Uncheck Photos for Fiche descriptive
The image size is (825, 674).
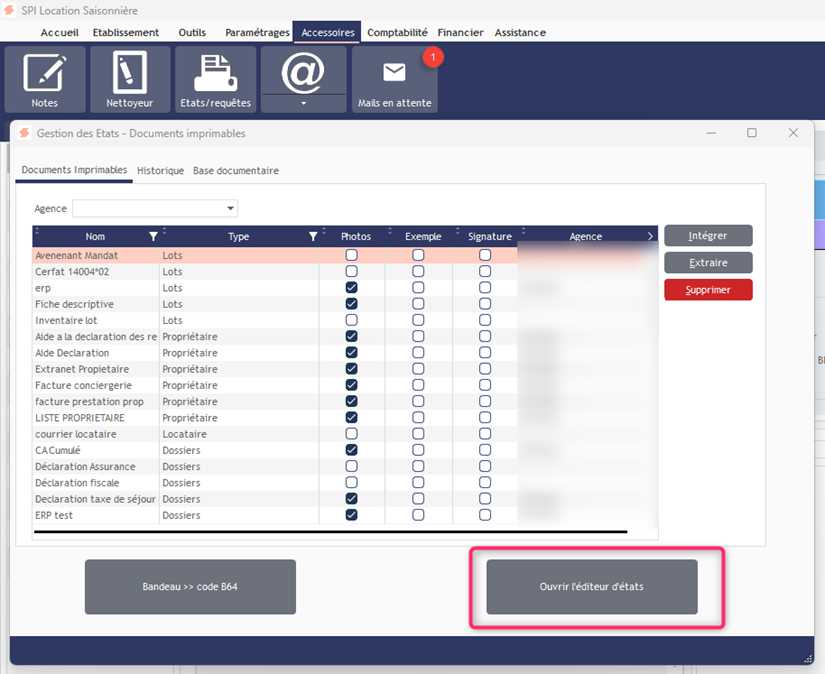tap(351, 304)
